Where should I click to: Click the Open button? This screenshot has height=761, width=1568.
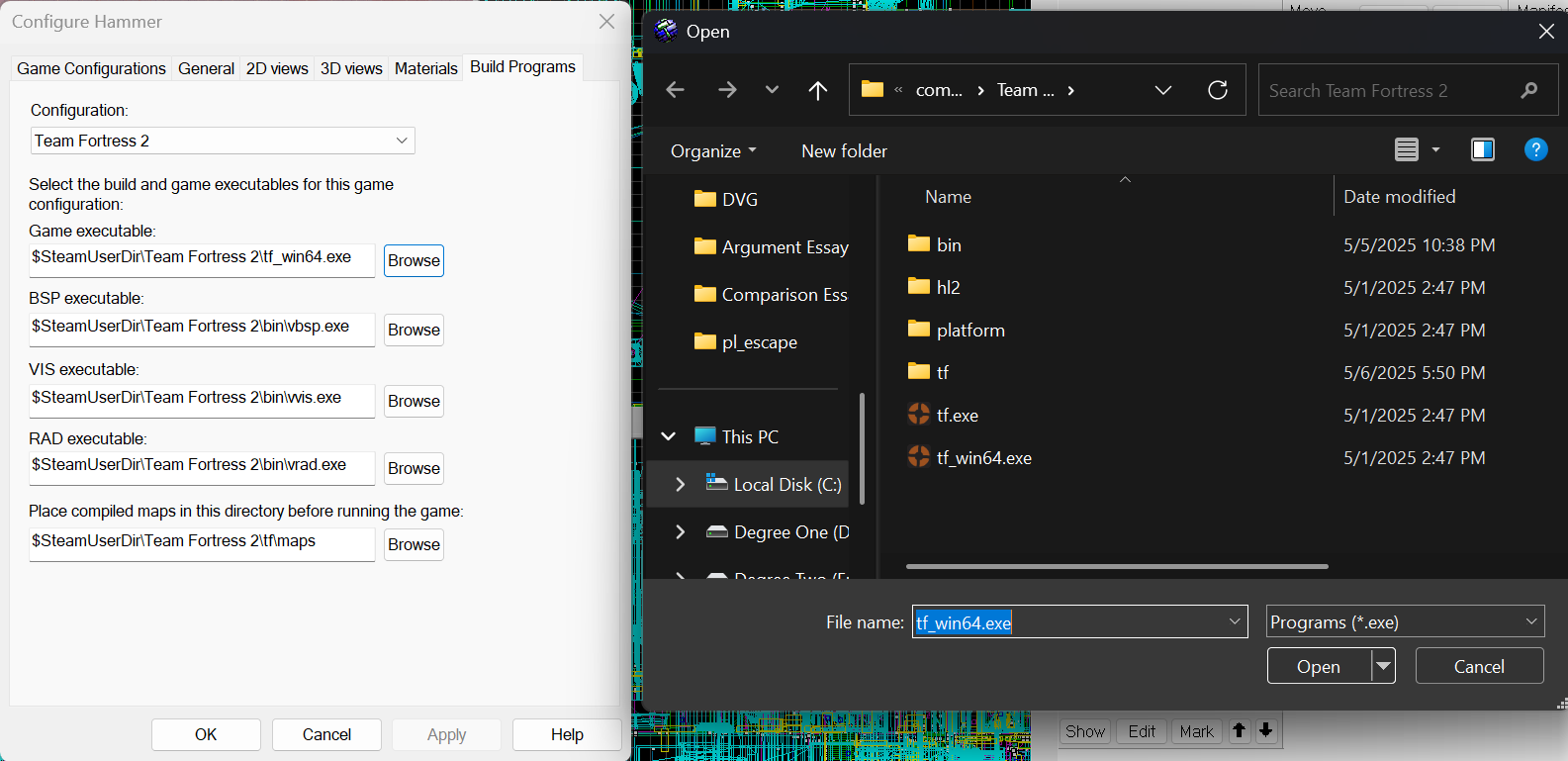coord(1319,666)
